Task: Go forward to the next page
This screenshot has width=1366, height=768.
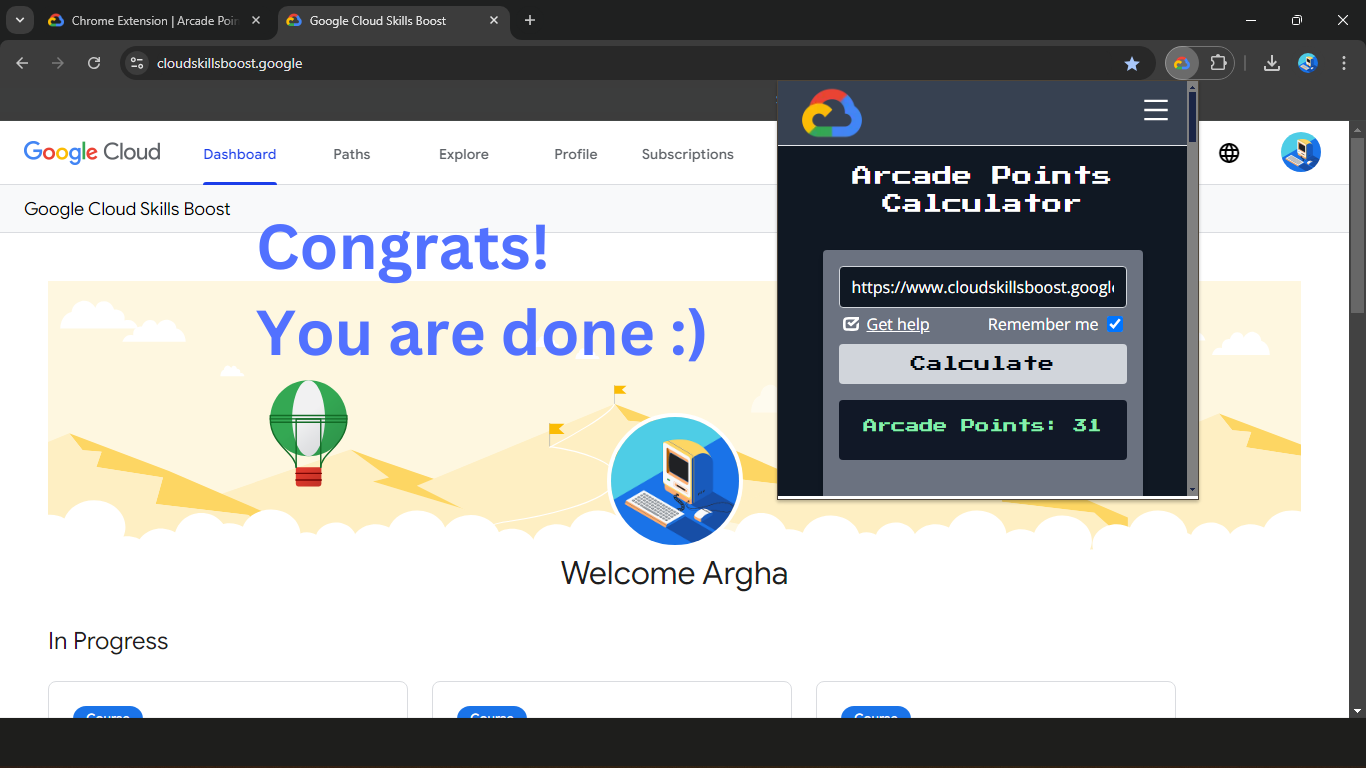Action: (x=58, y=63)
